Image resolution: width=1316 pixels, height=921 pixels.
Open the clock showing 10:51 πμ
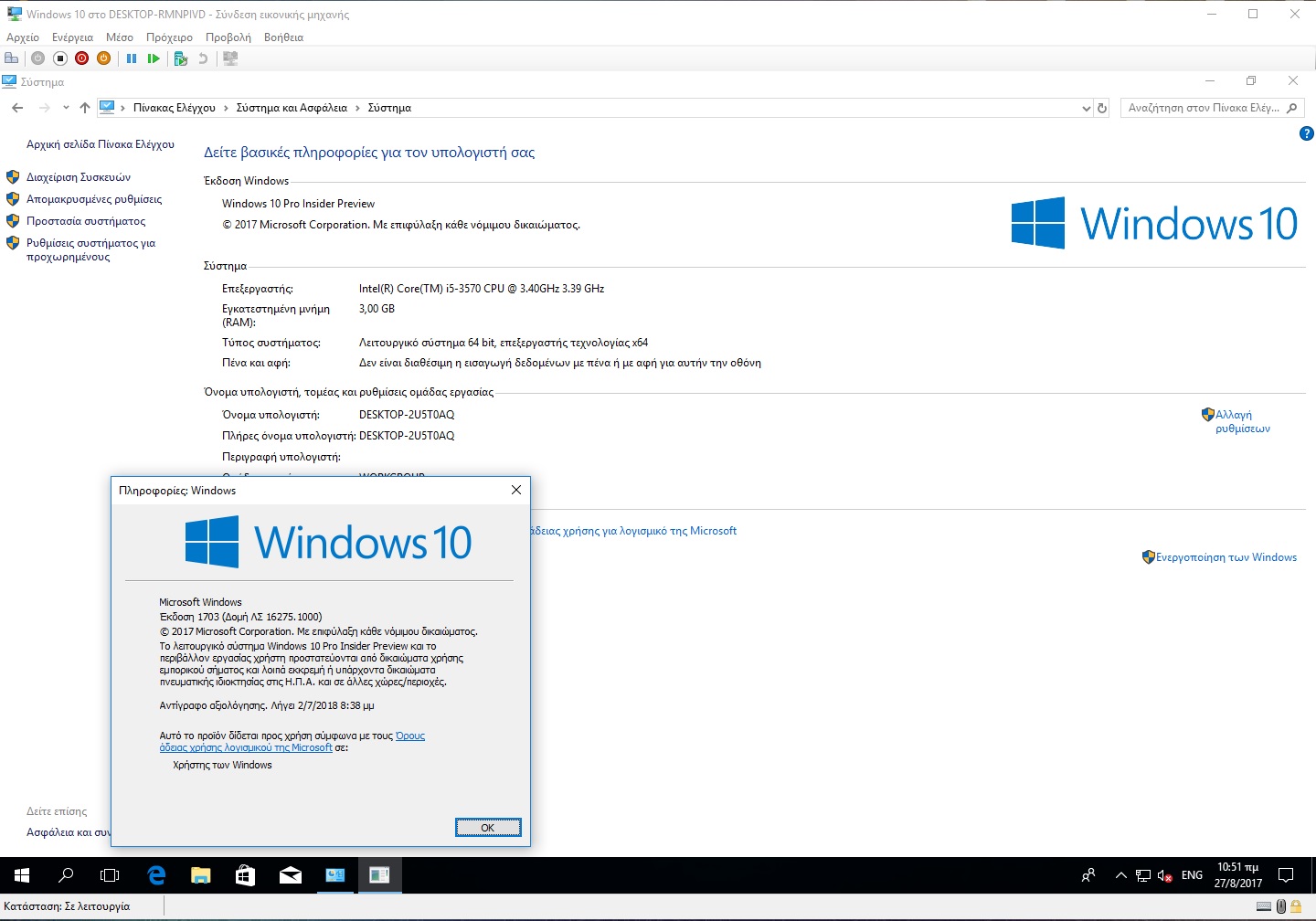pyautogui.click(x=1237, y=875)
